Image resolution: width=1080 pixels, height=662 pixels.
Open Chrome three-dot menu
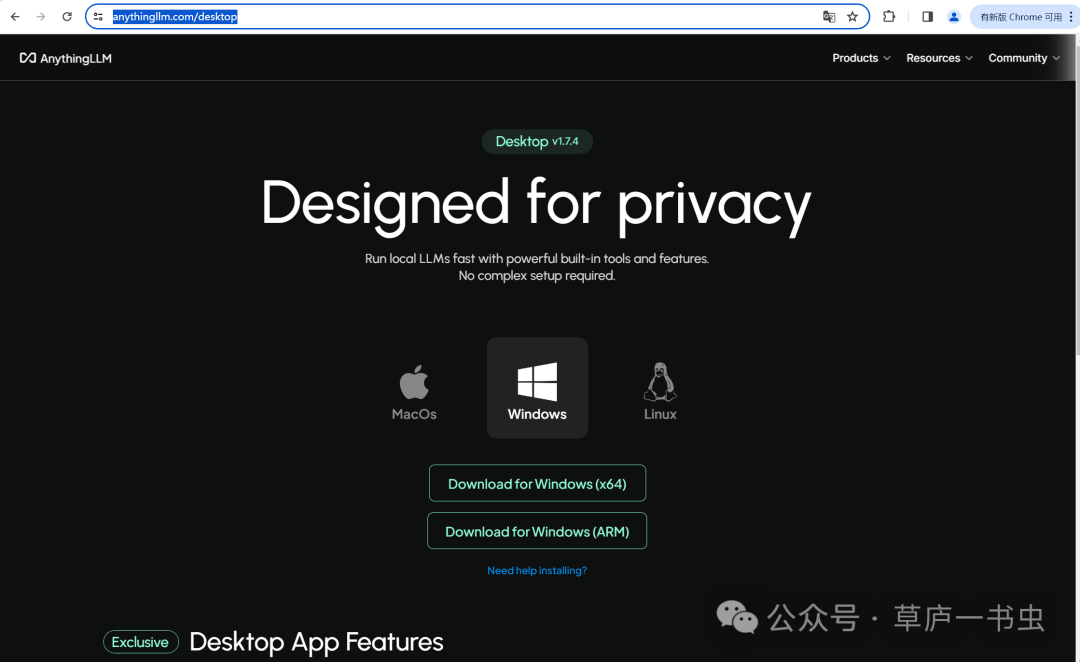click(1071, 17)
